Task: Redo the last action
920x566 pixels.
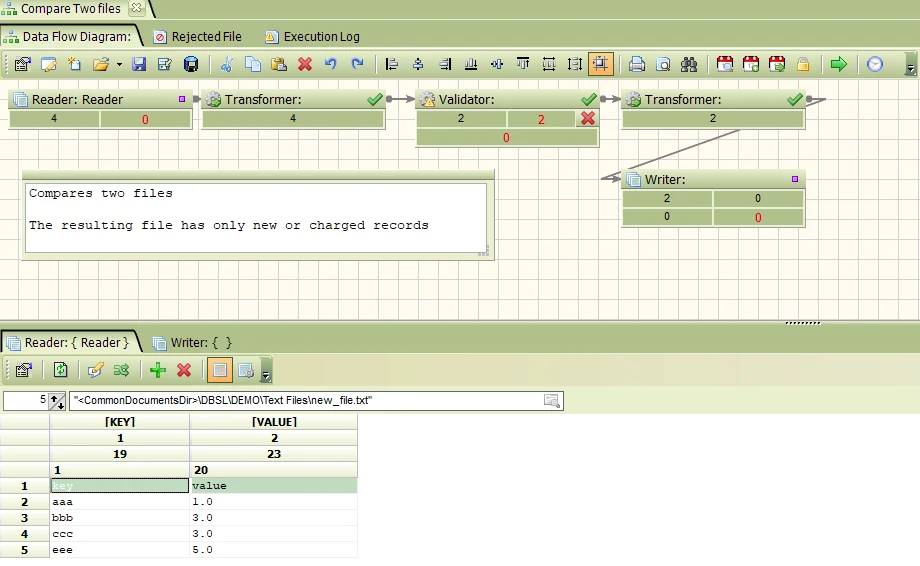Action: point(357,64)
